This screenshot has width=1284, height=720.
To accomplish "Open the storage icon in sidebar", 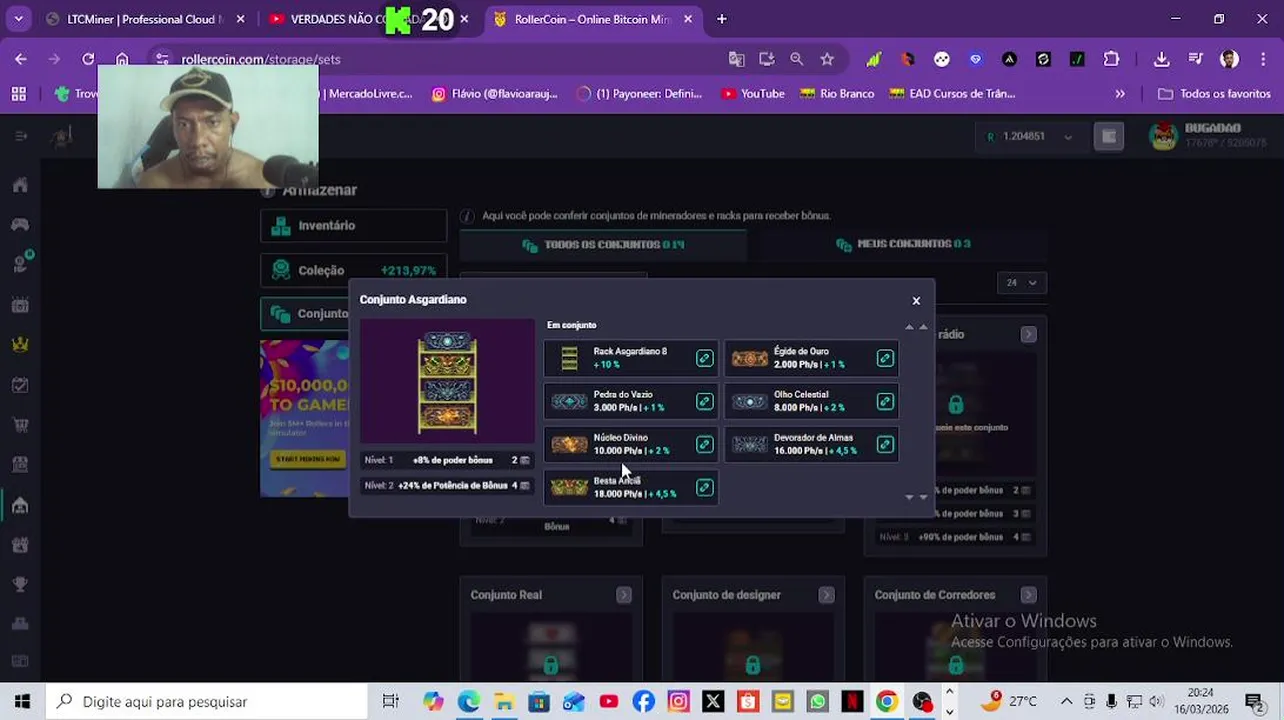I will pyautogui.click(x=20, y=505).
